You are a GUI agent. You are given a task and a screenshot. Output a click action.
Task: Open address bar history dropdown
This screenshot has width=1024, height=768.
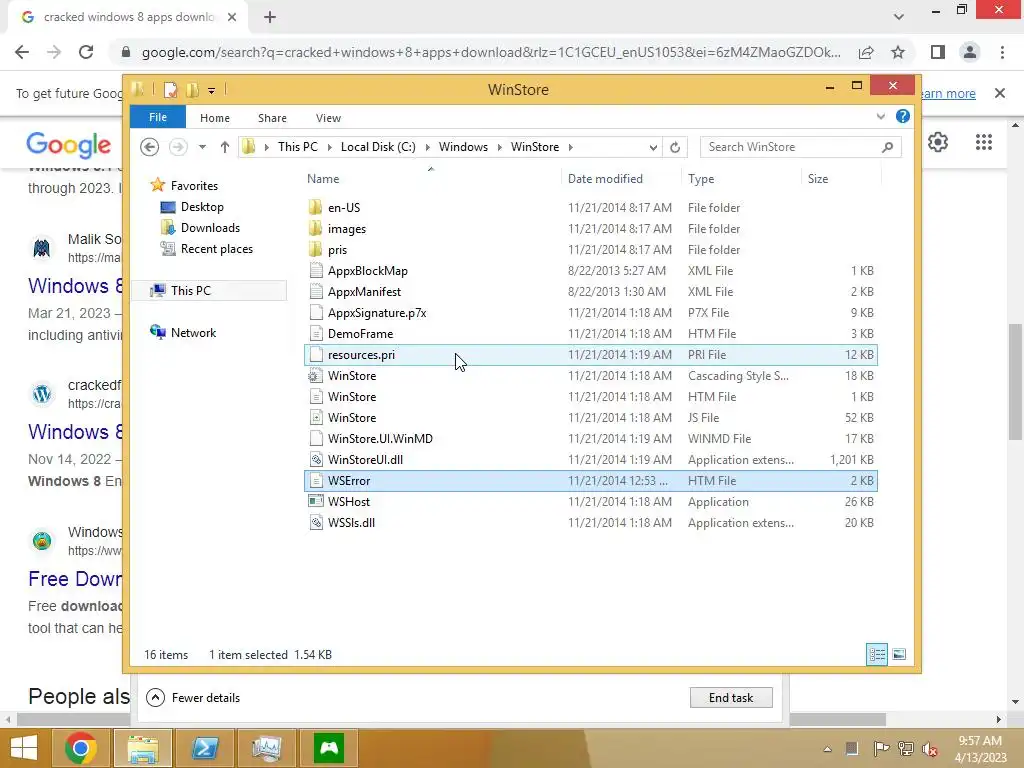coord(652,148)
